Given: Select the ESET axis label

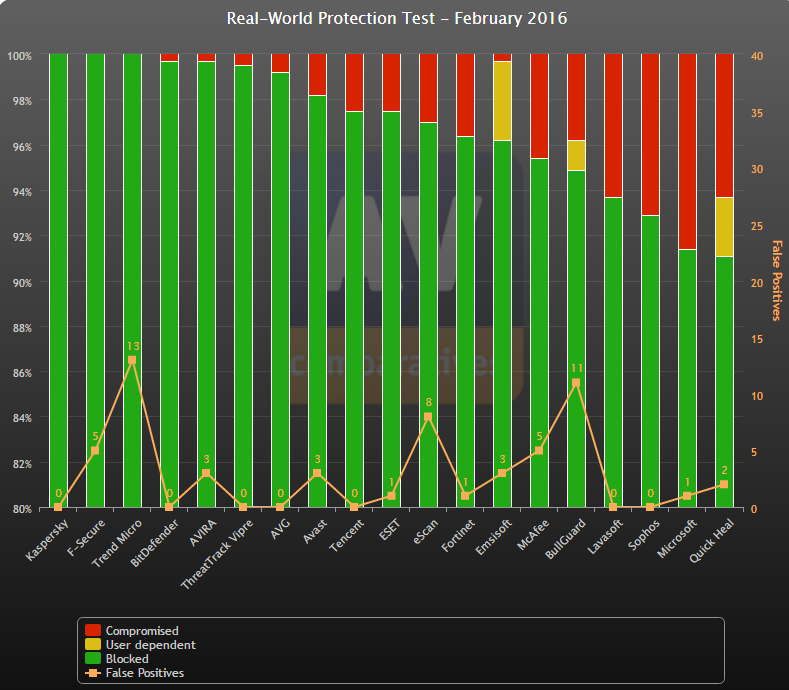Looking at the screenshot, I should (x=389, y=530).
